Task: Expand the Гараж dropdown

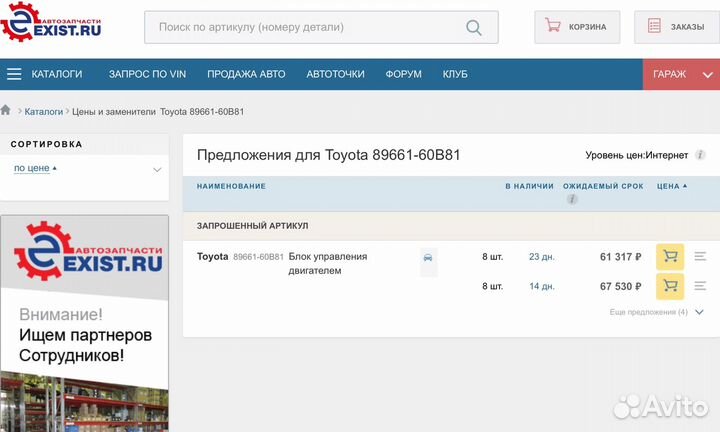Action: coord(681,74)
